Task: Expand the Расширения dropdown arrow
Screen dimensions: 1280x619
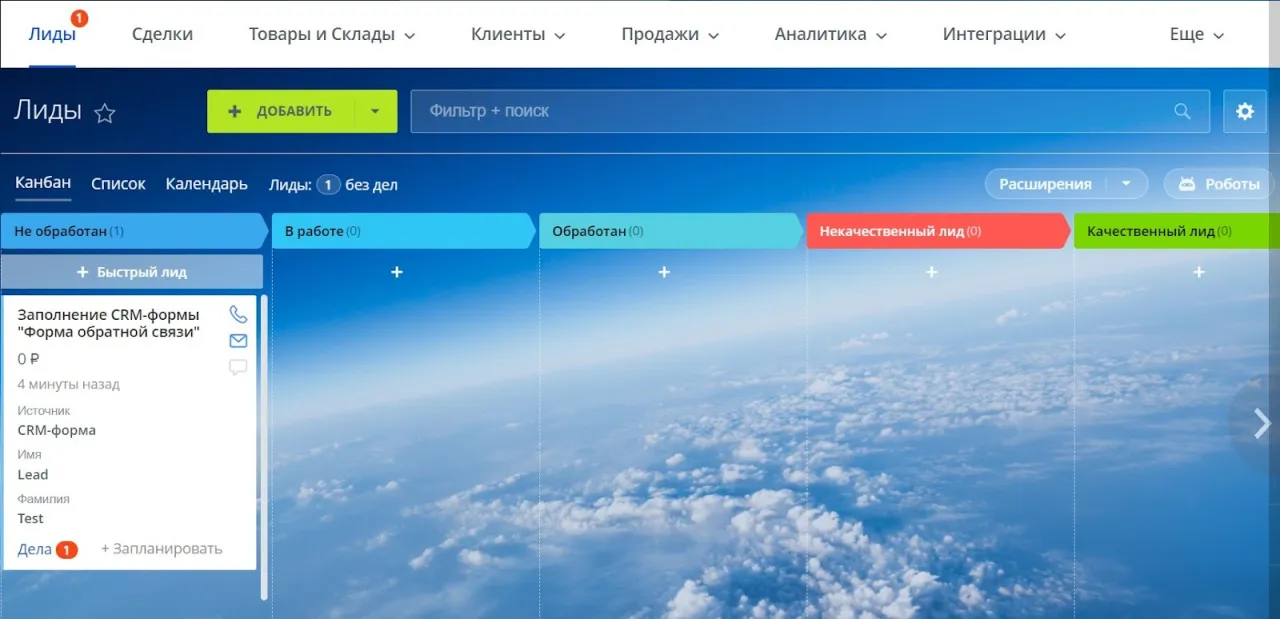Action: click(1128, 184)
